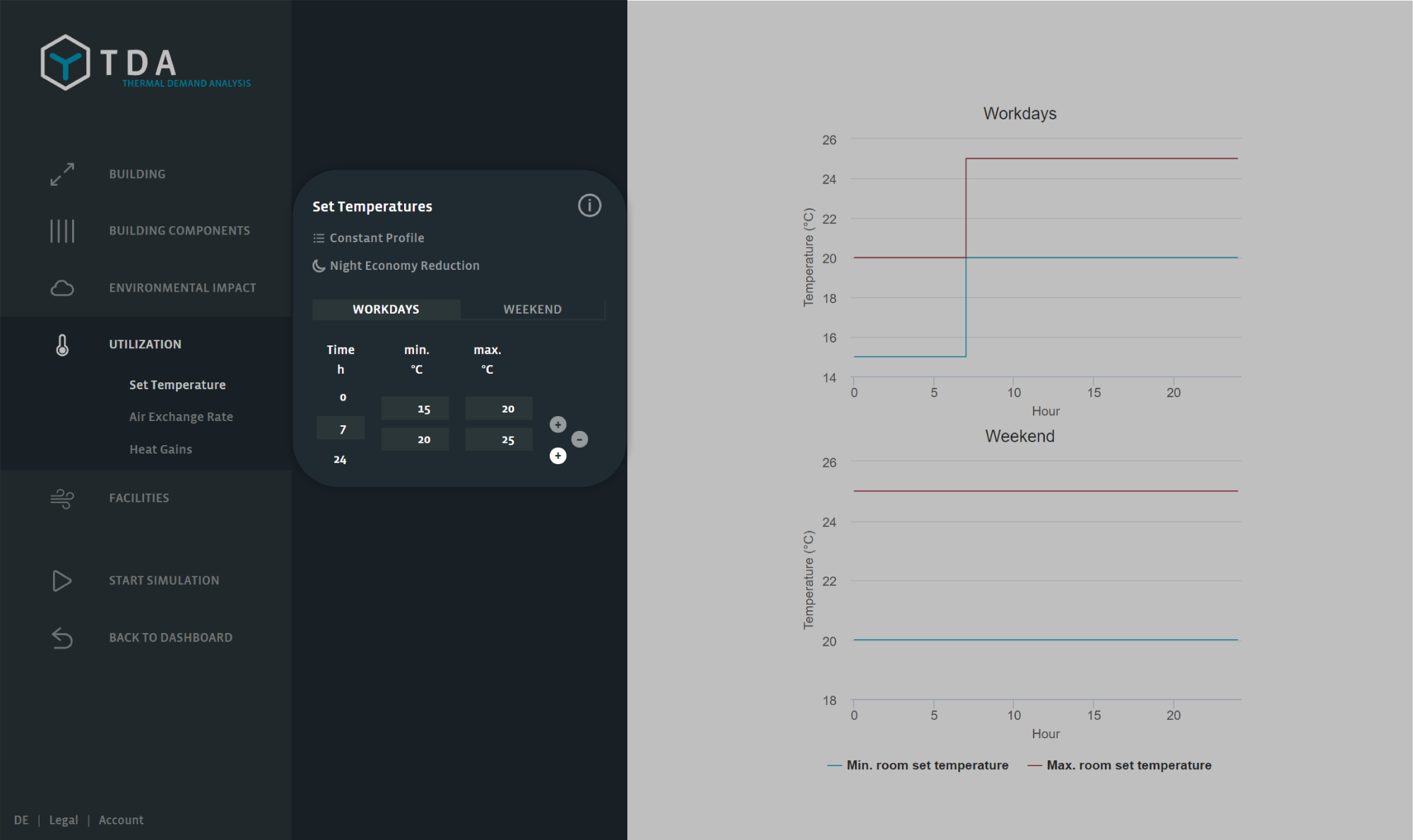Click the time field showing 7
The height and width of the screenshot is (840, 1413).
pyautogui.click(x=341, y=429)
